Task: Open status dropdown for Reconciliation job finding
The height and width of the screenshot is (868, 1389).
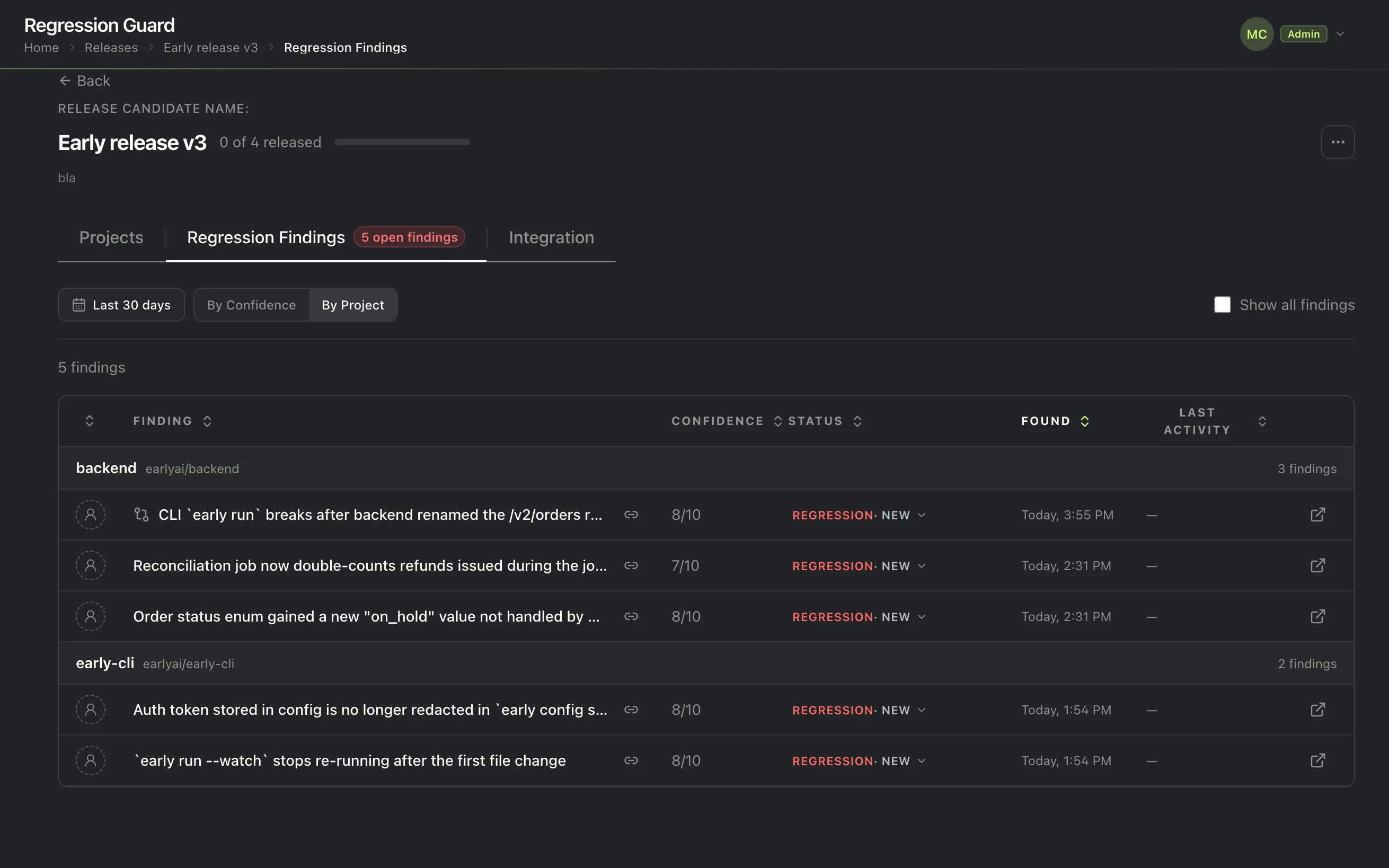Action: [859, 566]
